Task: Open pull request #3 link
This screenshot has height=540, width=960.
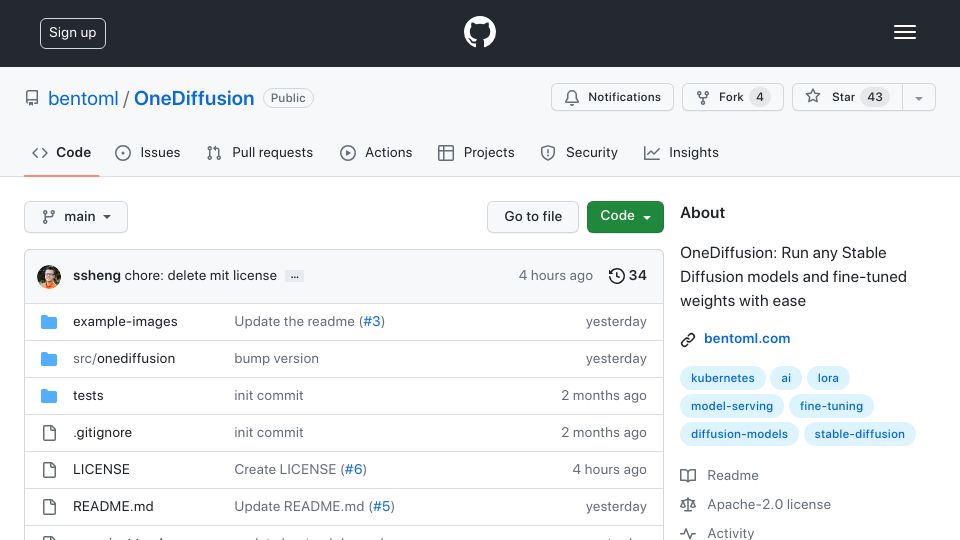Action: pos(372,321)
